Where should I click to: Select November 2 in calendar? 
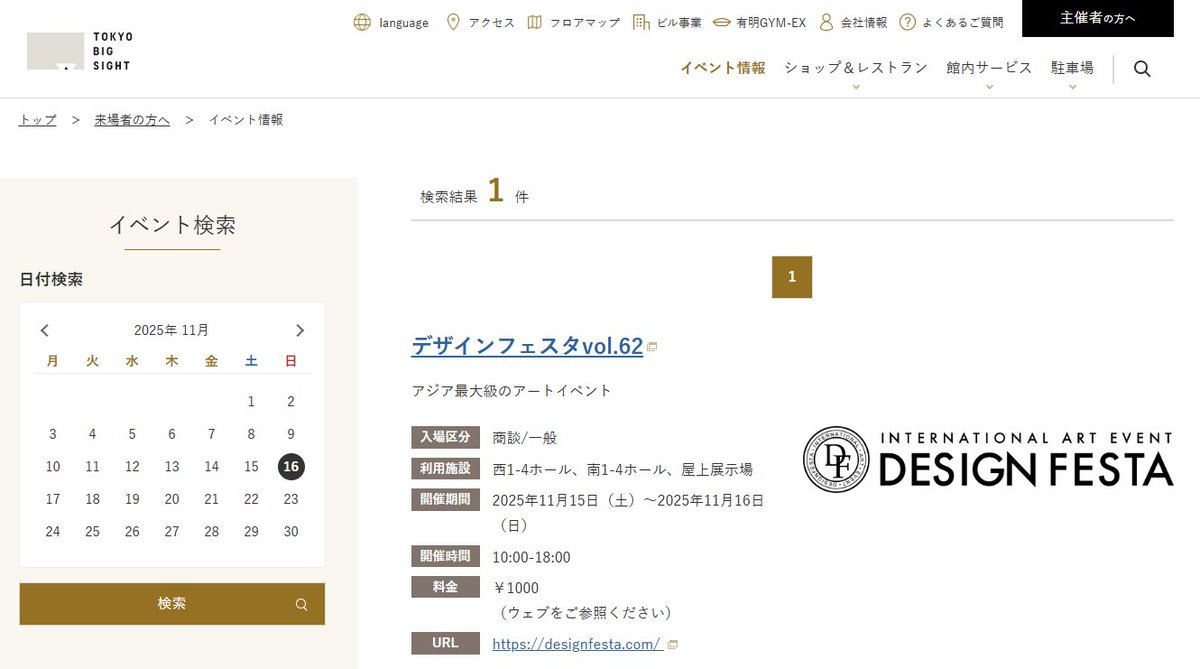point(291,402)
